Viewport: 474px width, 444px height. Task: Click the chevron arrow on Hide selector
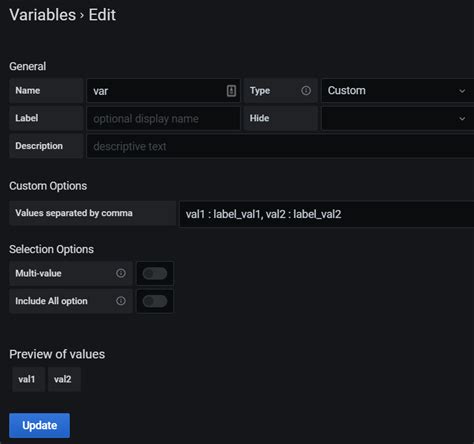pos(462,119)
